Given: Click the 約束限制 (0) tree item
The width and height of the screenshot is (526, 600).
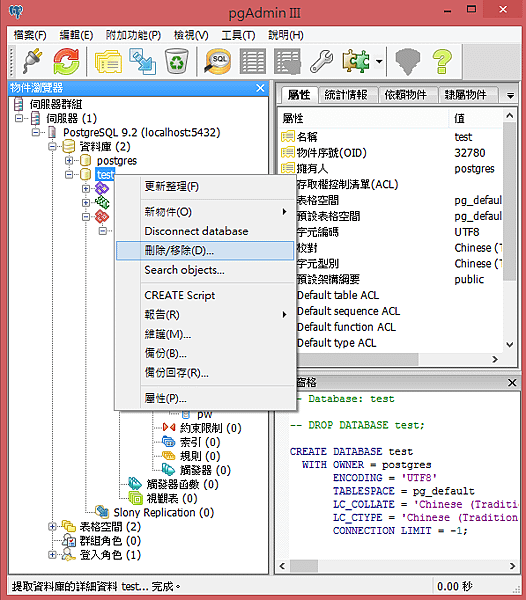Looking at the screenshot, I should [x=210, y=428].
